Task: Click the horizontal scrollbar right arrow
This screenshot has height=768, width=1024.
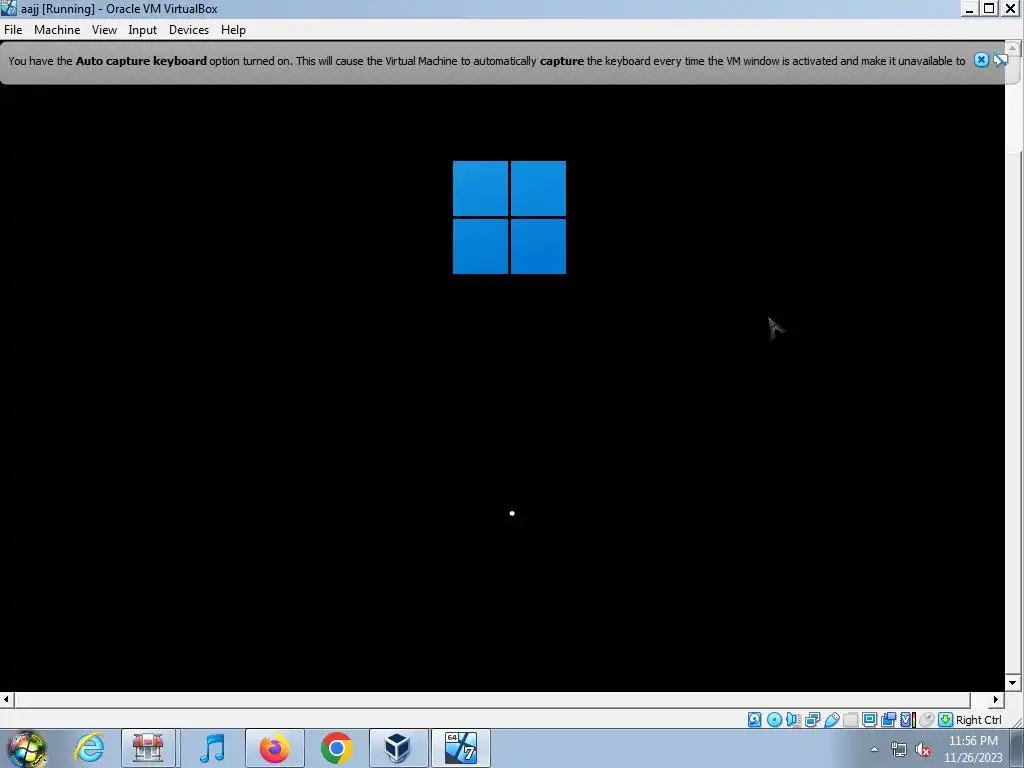Action: (996, 699)
